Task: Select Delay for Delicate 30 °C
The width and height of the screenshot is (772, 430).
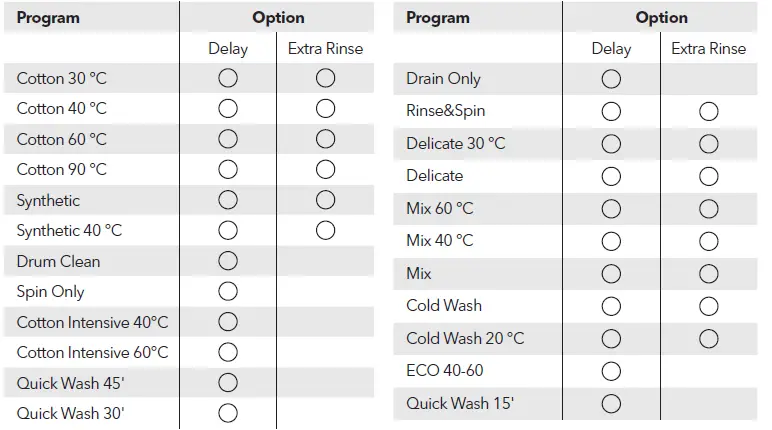Action: point(611,144)
